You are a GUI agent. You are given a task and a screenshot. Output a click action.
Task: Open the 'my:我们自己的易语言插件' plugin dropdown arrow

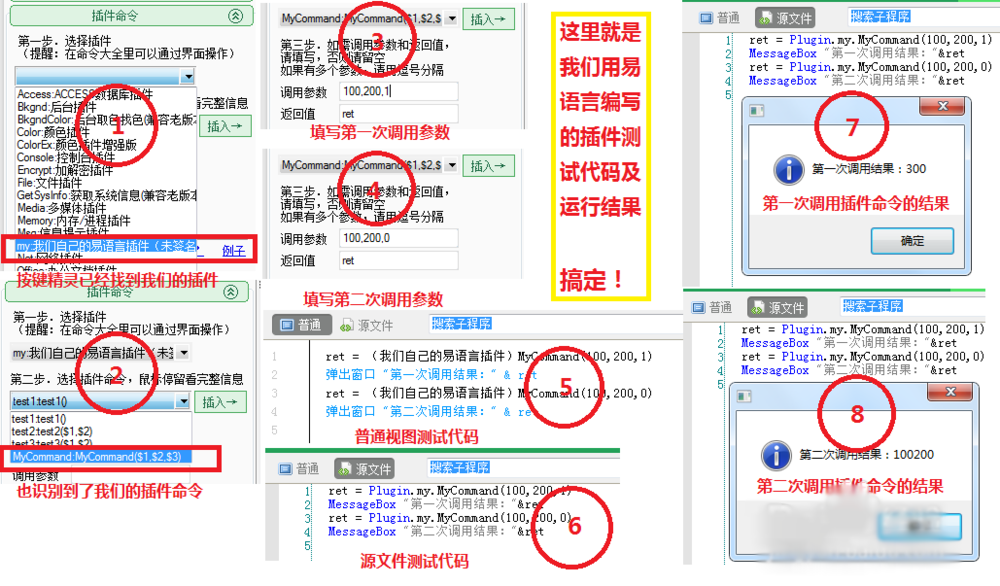[x=184, y=353]
